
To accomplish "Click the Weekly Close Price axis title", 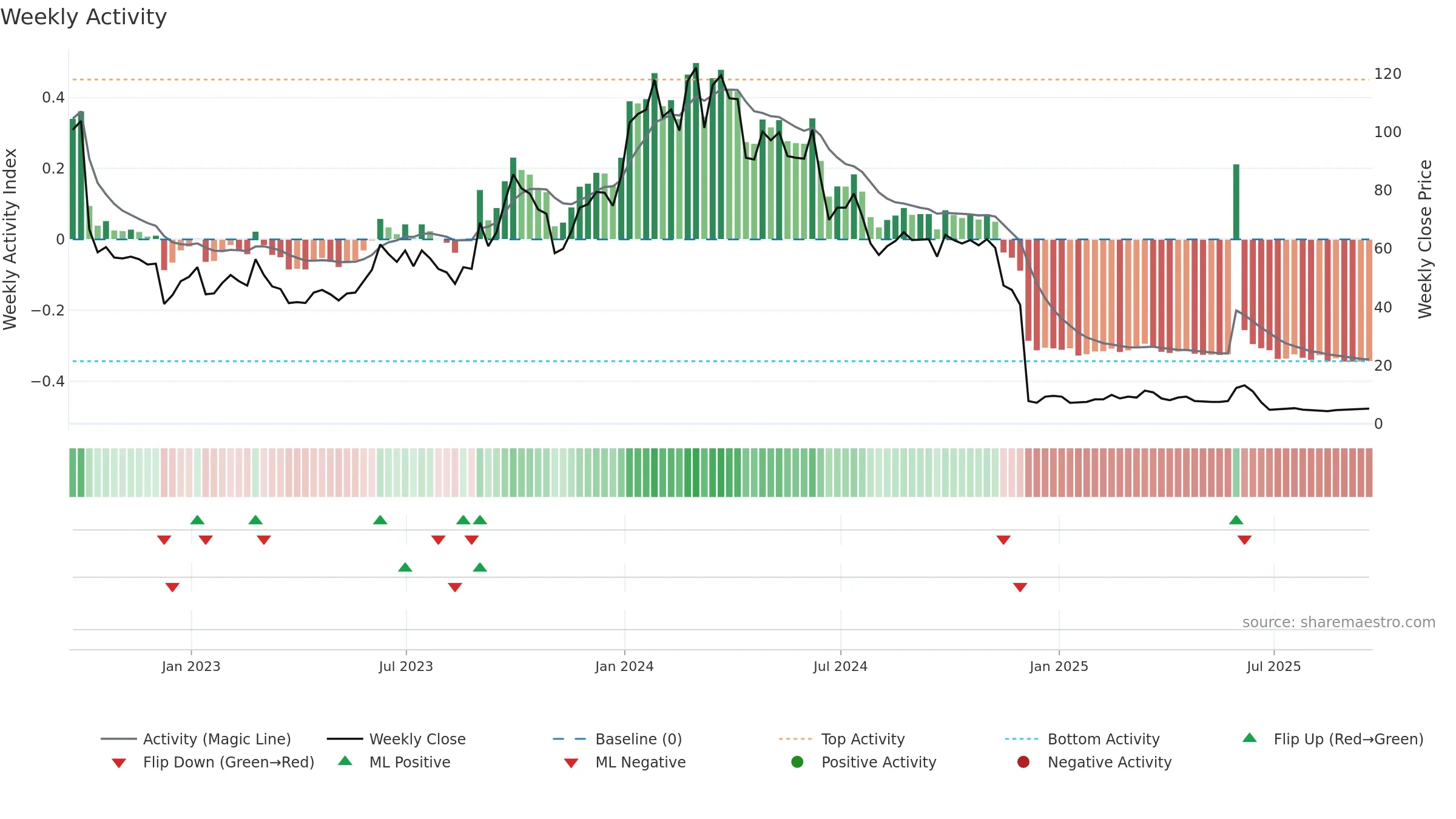I will coord(1425,239).
